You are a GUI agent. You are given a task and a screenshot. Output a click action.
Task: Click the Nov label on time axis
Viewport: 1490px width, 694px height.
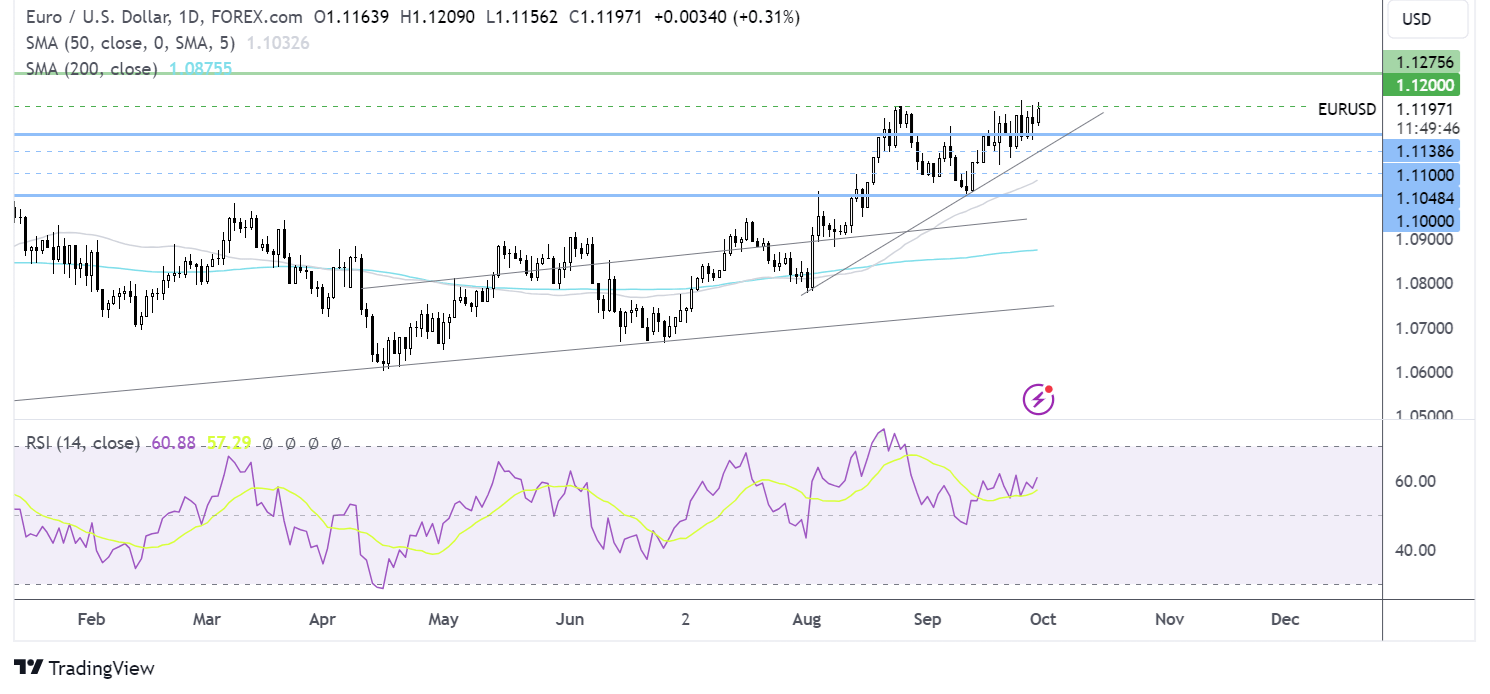coord(1169,619)
